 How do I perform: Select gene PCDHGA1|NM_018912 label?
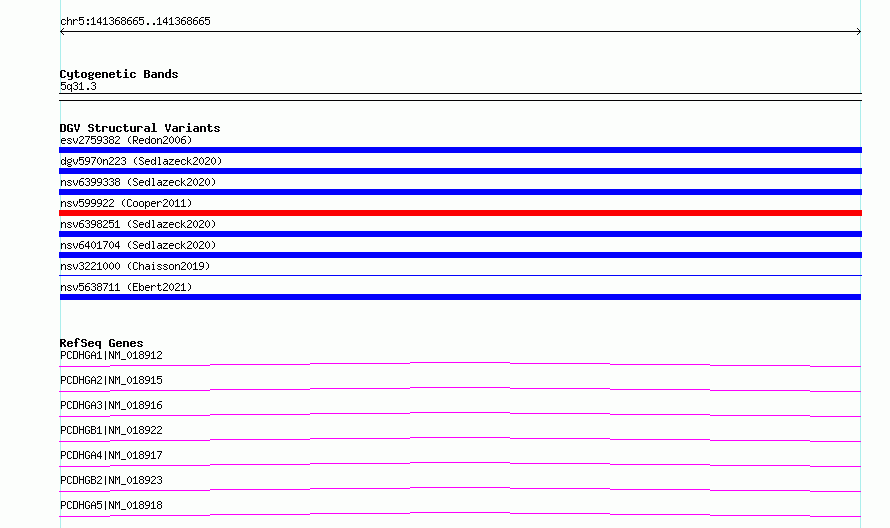click(x=111, y=355)
